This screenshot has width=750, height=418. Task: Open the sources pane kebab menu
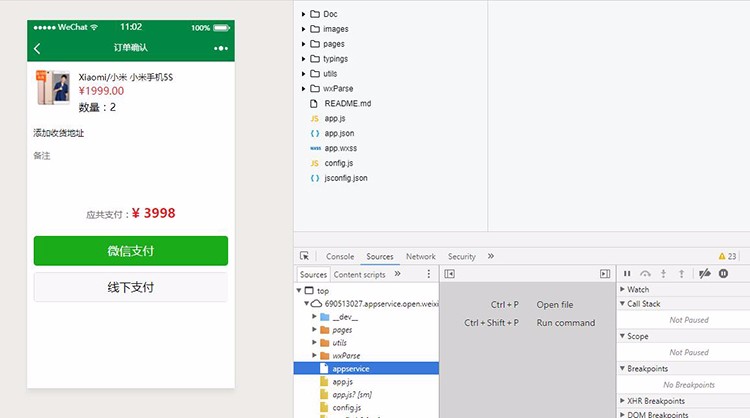[x=429, y=274]
